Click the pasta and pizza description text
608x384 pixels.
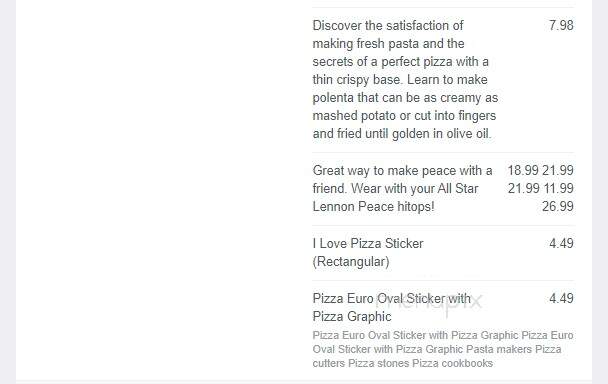tap(405, 80)
